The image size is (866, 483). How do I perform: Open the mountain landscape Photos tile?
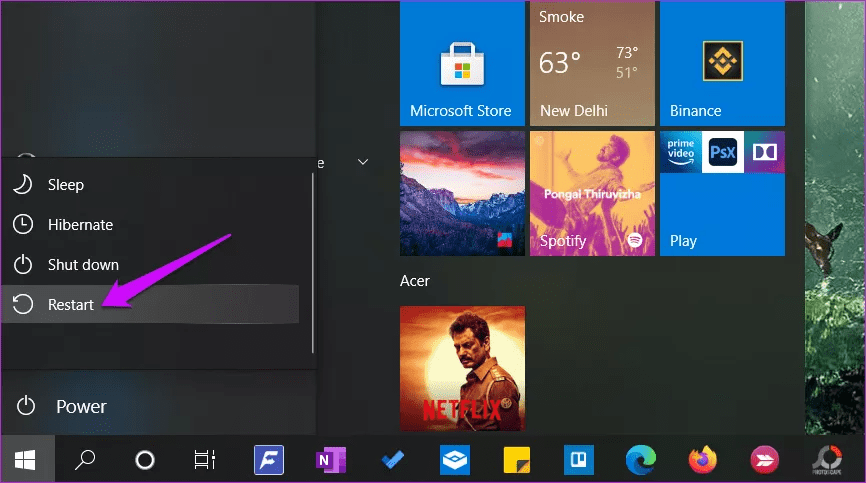point(462,193)
